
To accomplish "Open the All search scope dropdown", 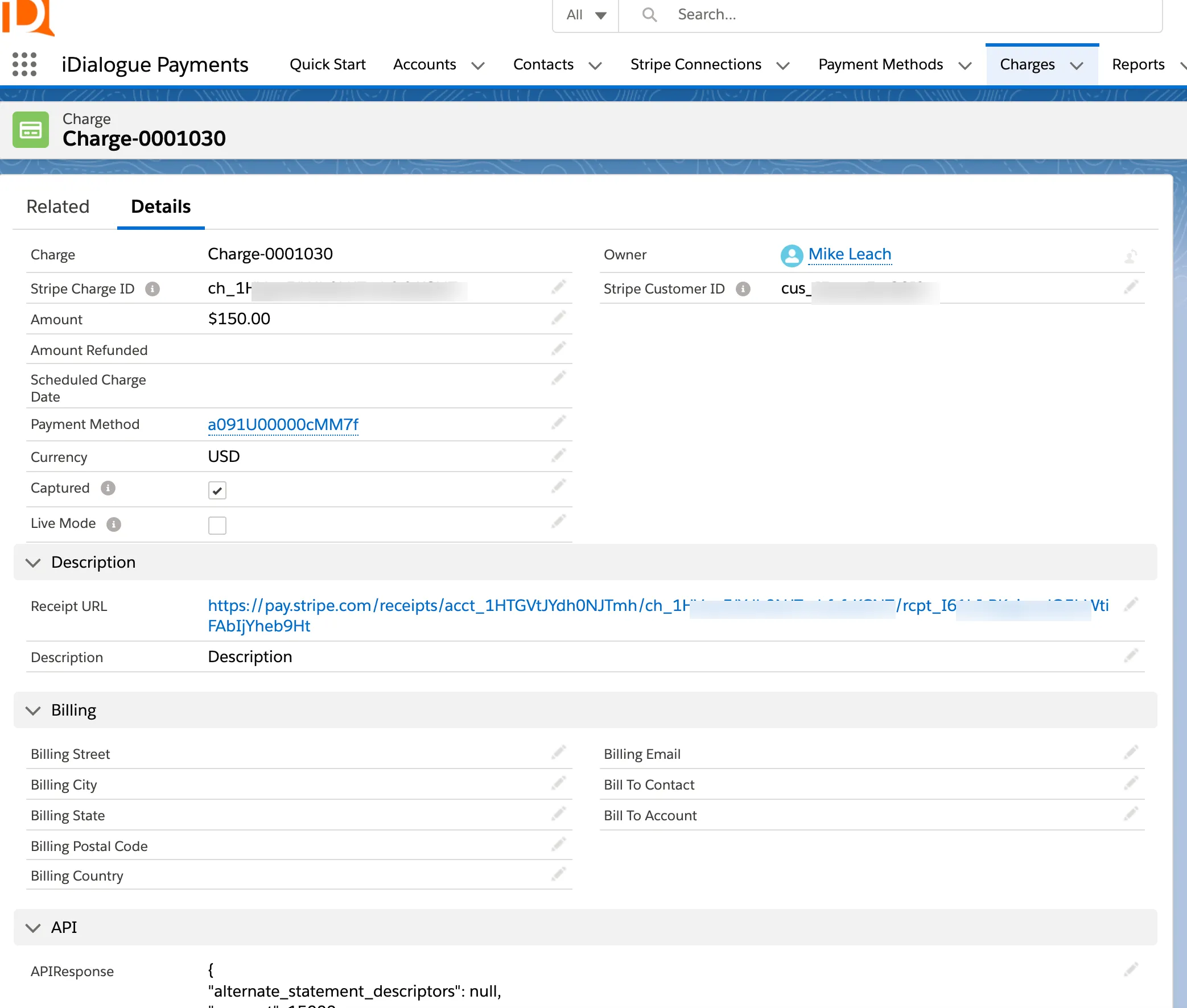I will 586,15.
